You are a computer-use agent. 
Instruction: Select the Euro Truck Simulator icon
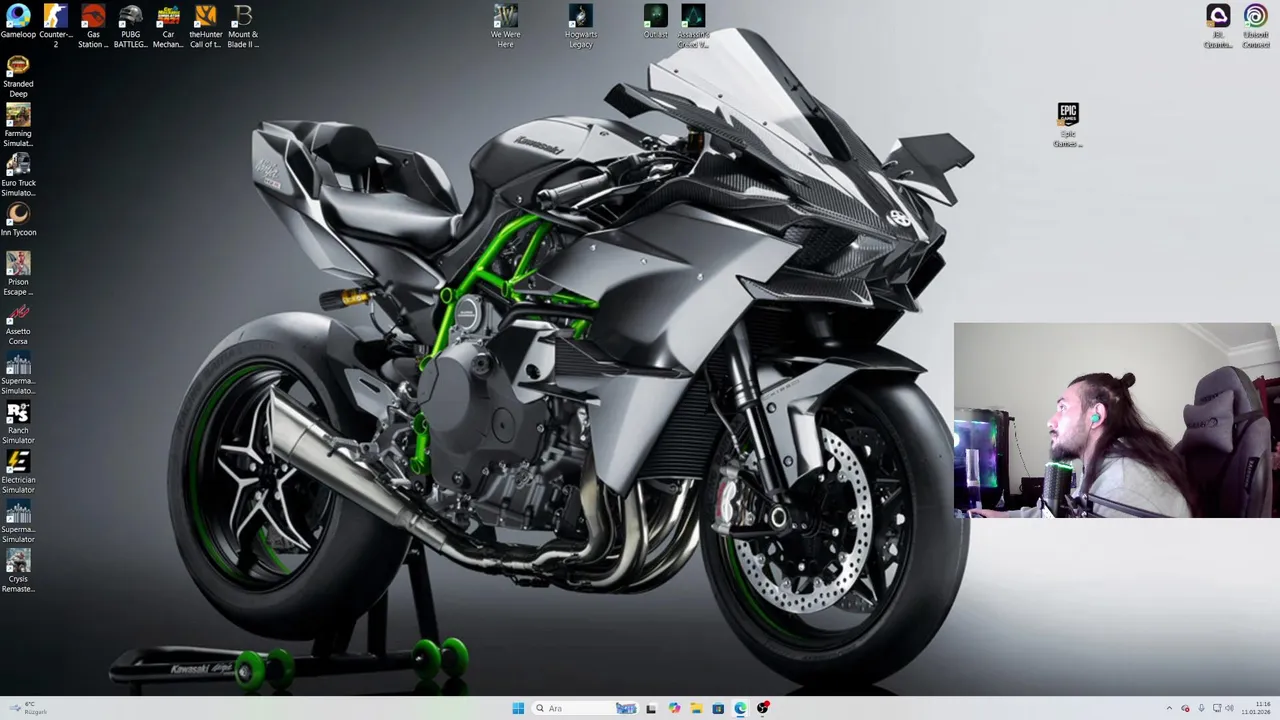(x=18, y=175)
